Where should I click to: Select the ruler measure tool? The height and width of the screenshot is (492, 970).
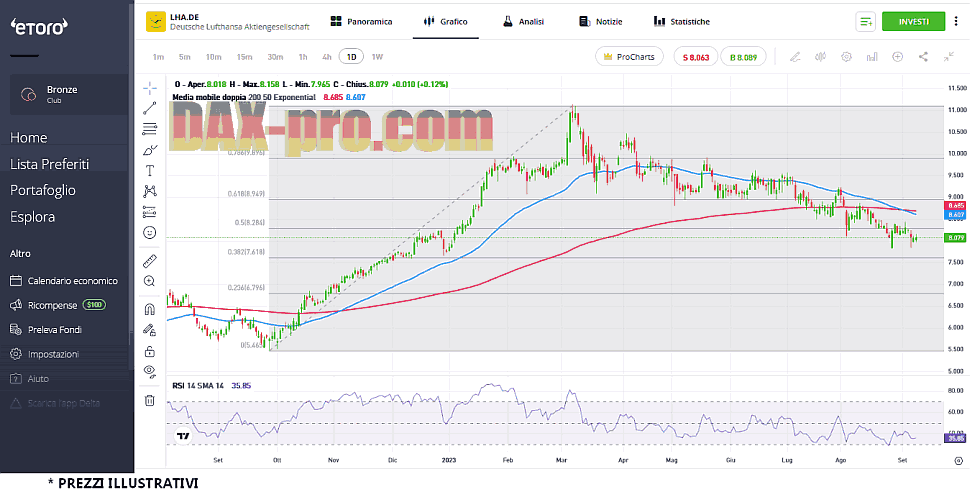(149, 261)
